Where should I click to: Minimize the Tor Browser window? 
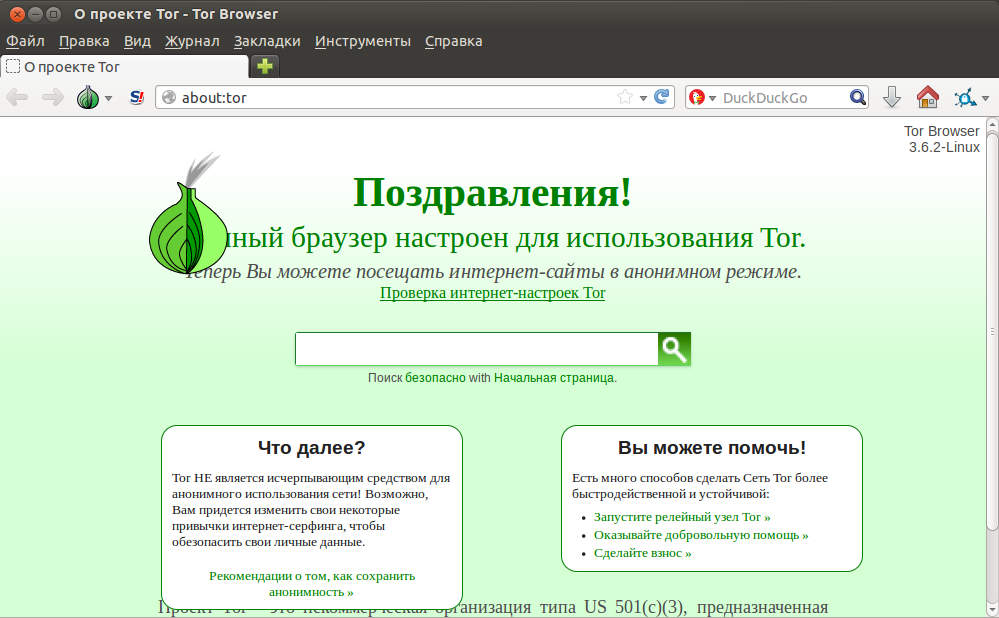click(36, 13)
